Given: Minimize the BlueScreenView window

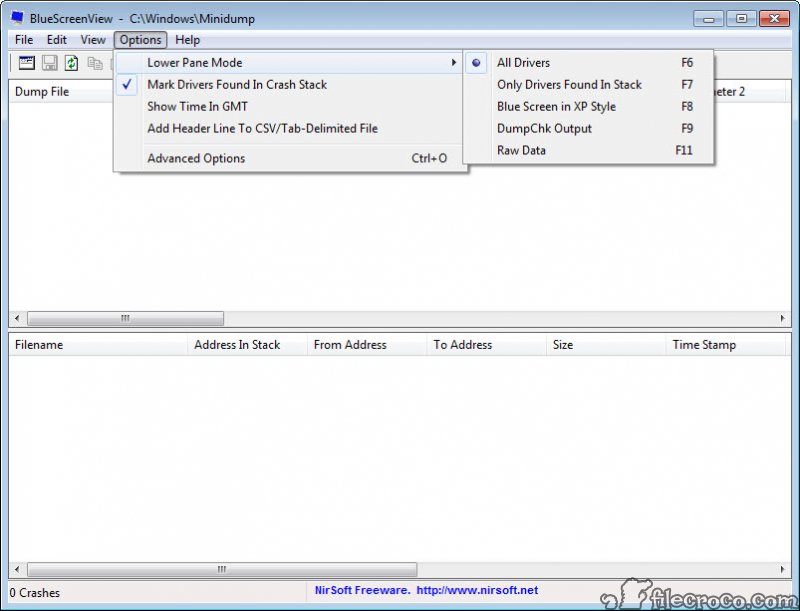Looking at the screenshot, I should [x=709, y=19].
